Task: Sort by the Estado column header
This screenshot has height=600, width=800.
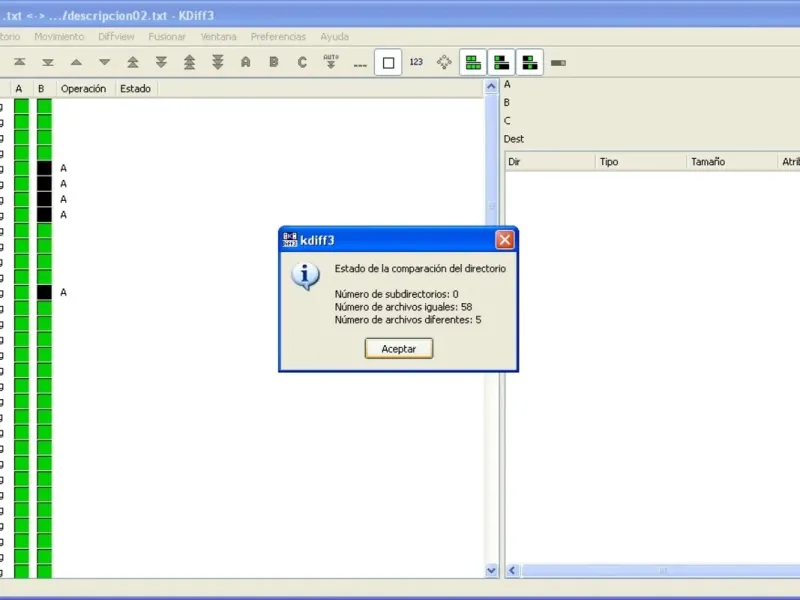Action: [135, 89]
